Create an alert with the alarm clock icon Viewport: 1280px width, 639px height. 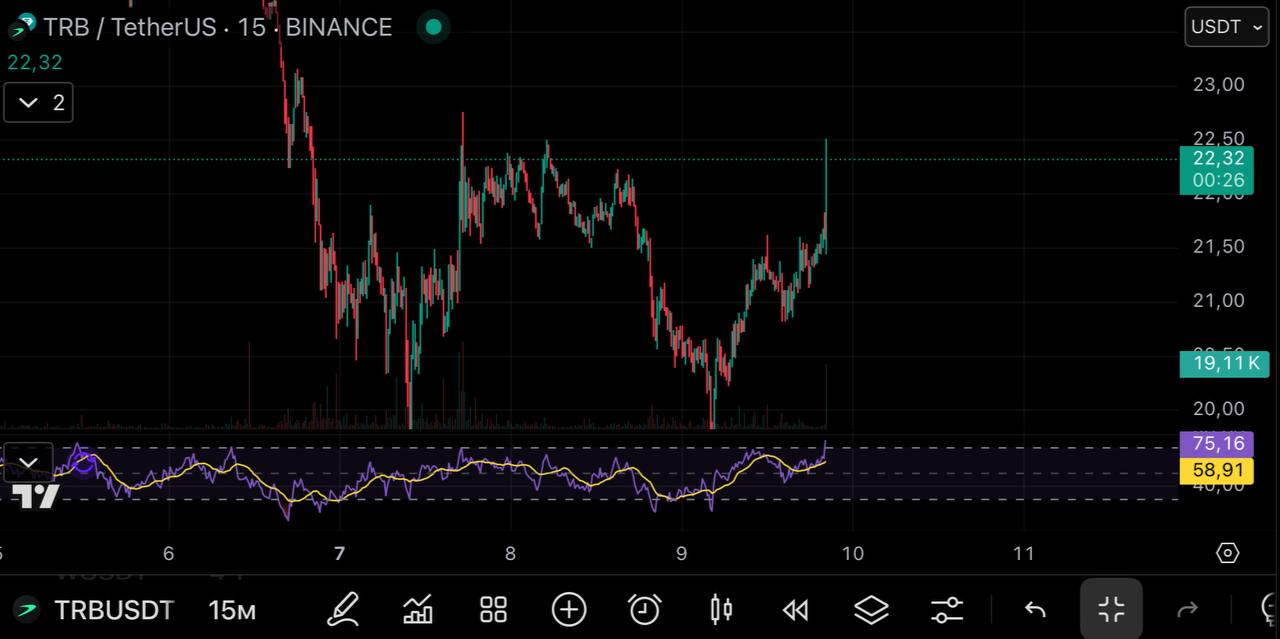click(x=645, y=609)
